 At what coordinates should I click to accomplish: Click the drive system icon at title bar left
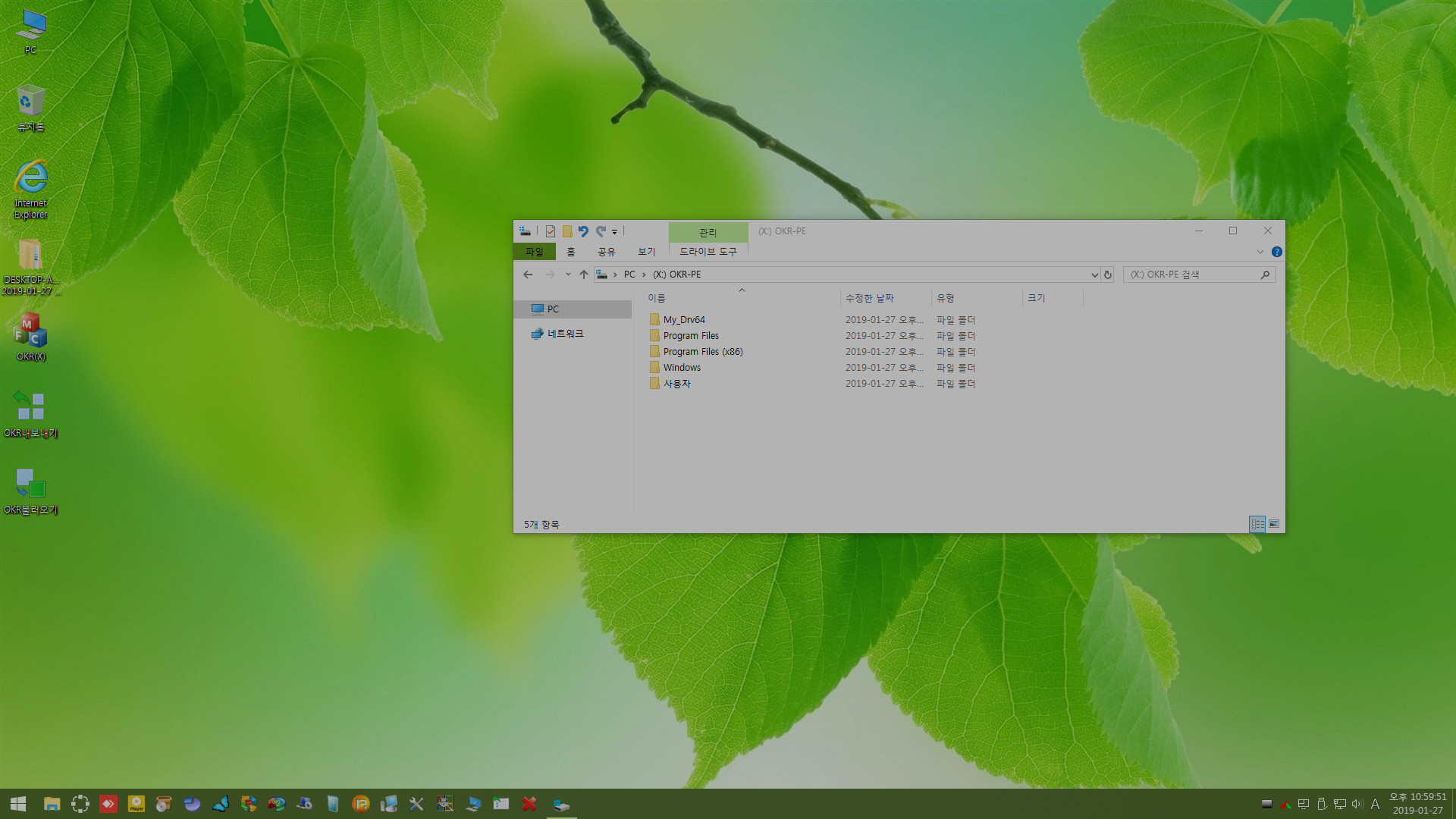tap(525, 231)
